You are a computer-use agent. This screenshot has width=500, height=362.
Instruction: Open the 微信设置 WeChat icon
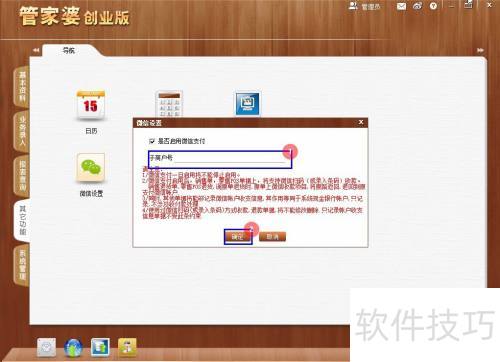point(91,167)
